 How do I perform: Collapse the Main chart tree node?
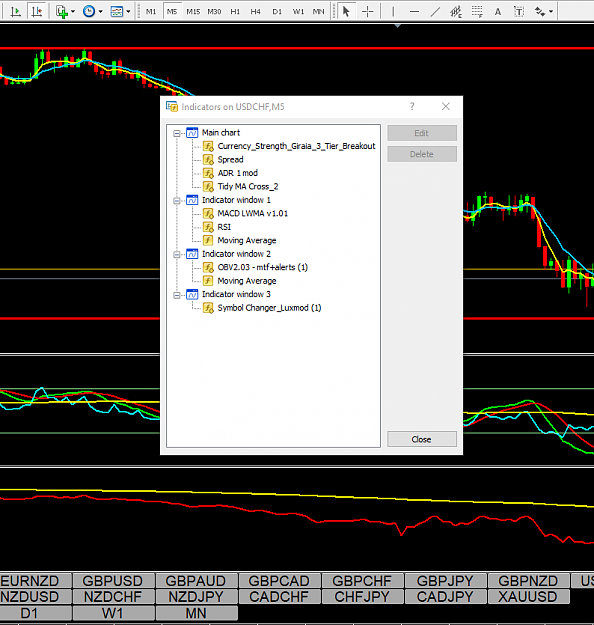click(x=177, y=133)
